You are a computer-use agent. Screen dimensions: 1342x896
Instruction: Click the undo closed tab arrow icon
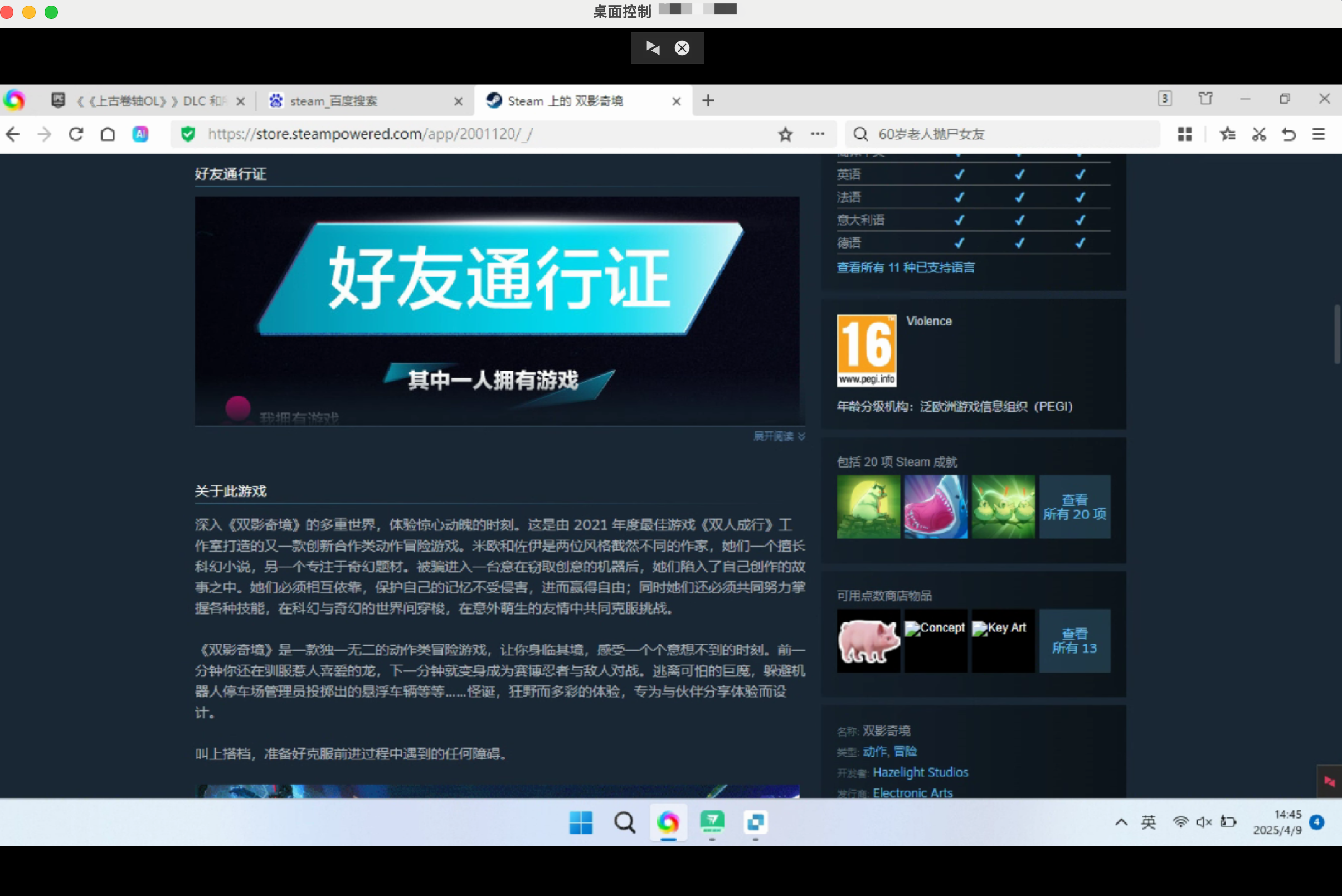[1289, 134]
